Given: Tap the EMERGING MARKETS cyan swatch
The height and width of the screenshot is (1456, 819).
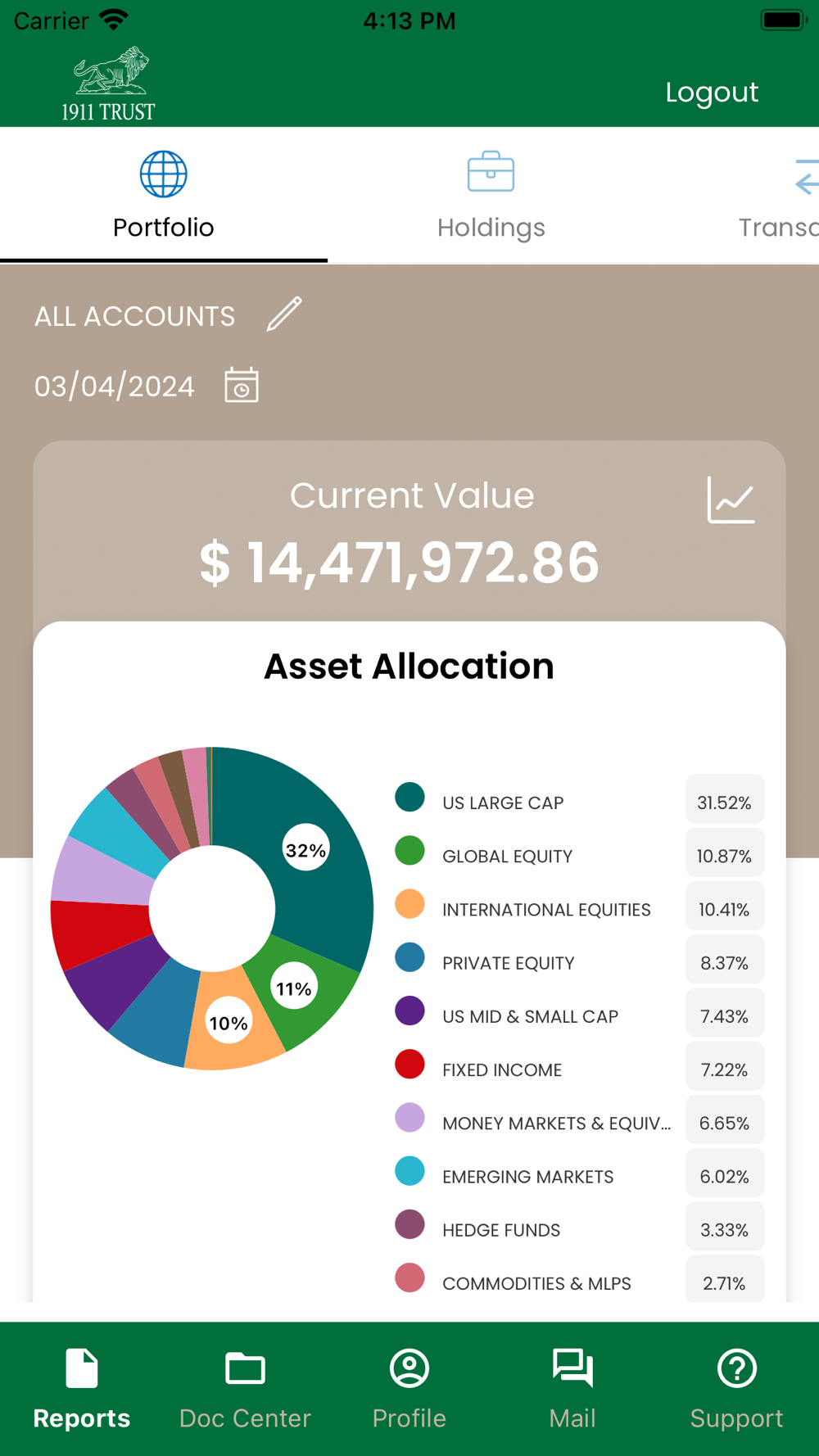Looking at the screenshot, I should coord(409,1170).
